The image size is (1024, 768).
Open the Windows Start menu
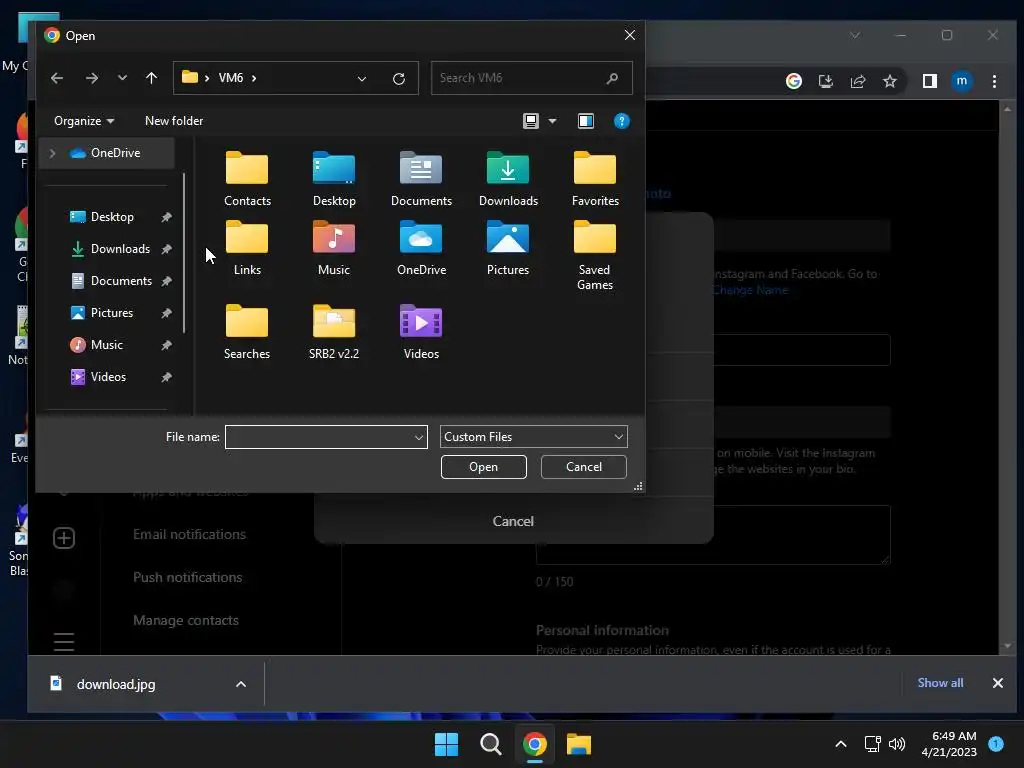(447, 744)
